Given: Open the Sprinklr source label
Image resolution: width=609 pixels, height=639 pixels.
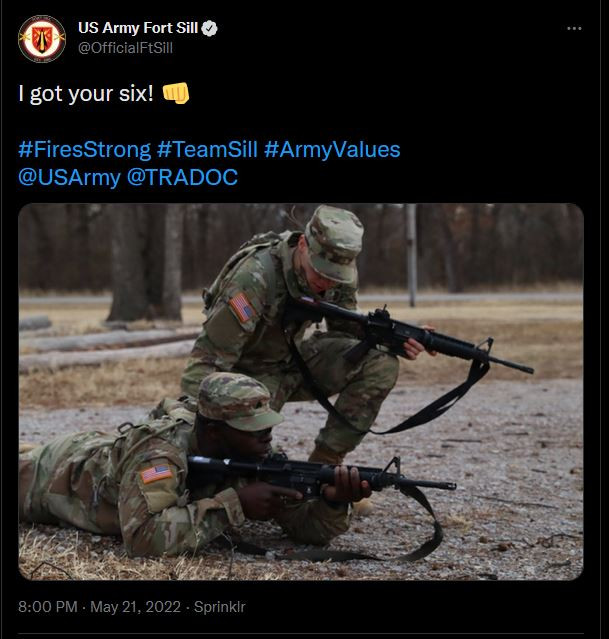Looking at the screenshot, I should click(221, 607).
